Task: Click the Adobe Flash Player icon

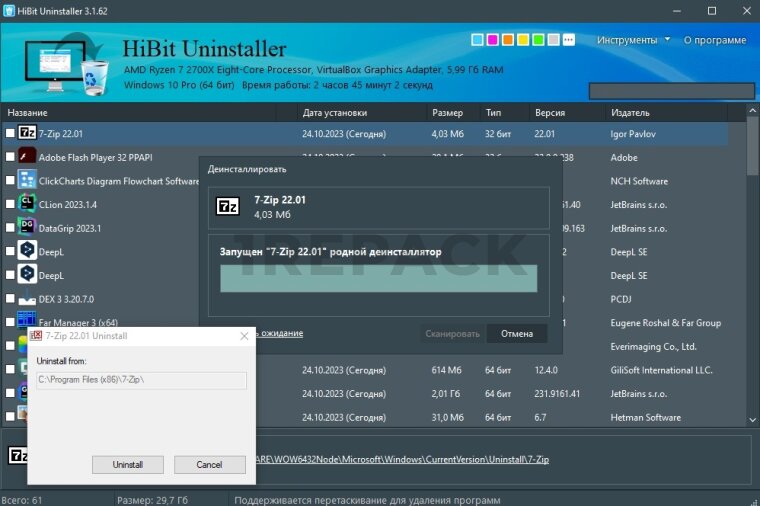Action: (28, 157)
